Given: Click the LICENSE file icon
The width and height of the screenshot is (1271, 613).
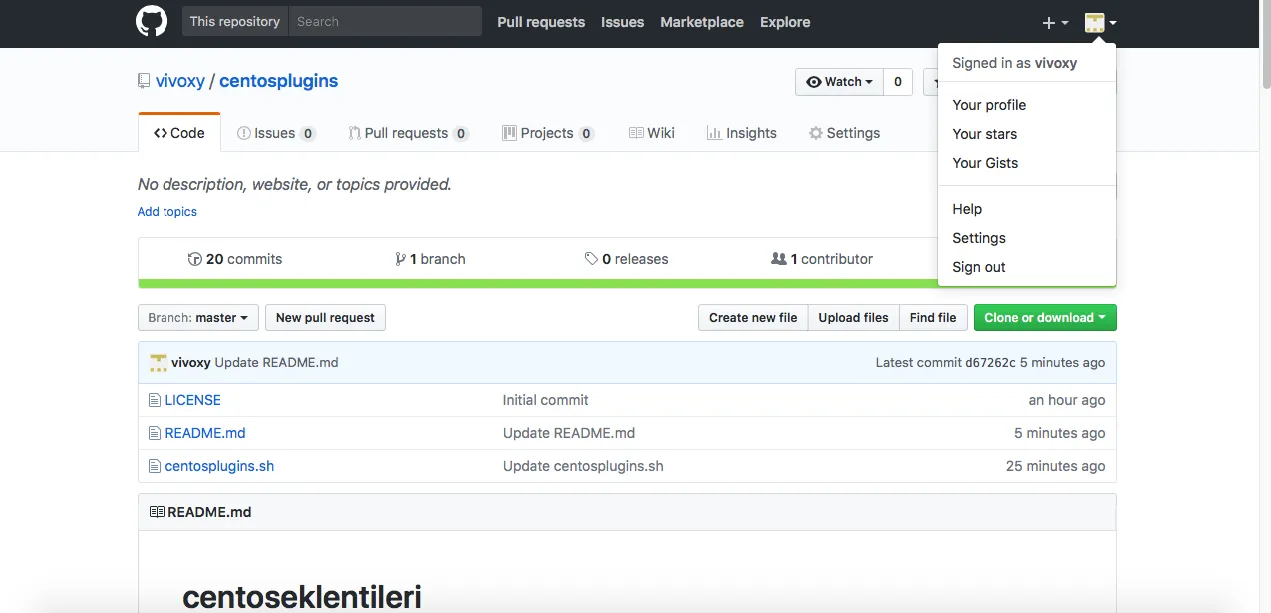Looking at the screenshot, I should pos(154,399).
